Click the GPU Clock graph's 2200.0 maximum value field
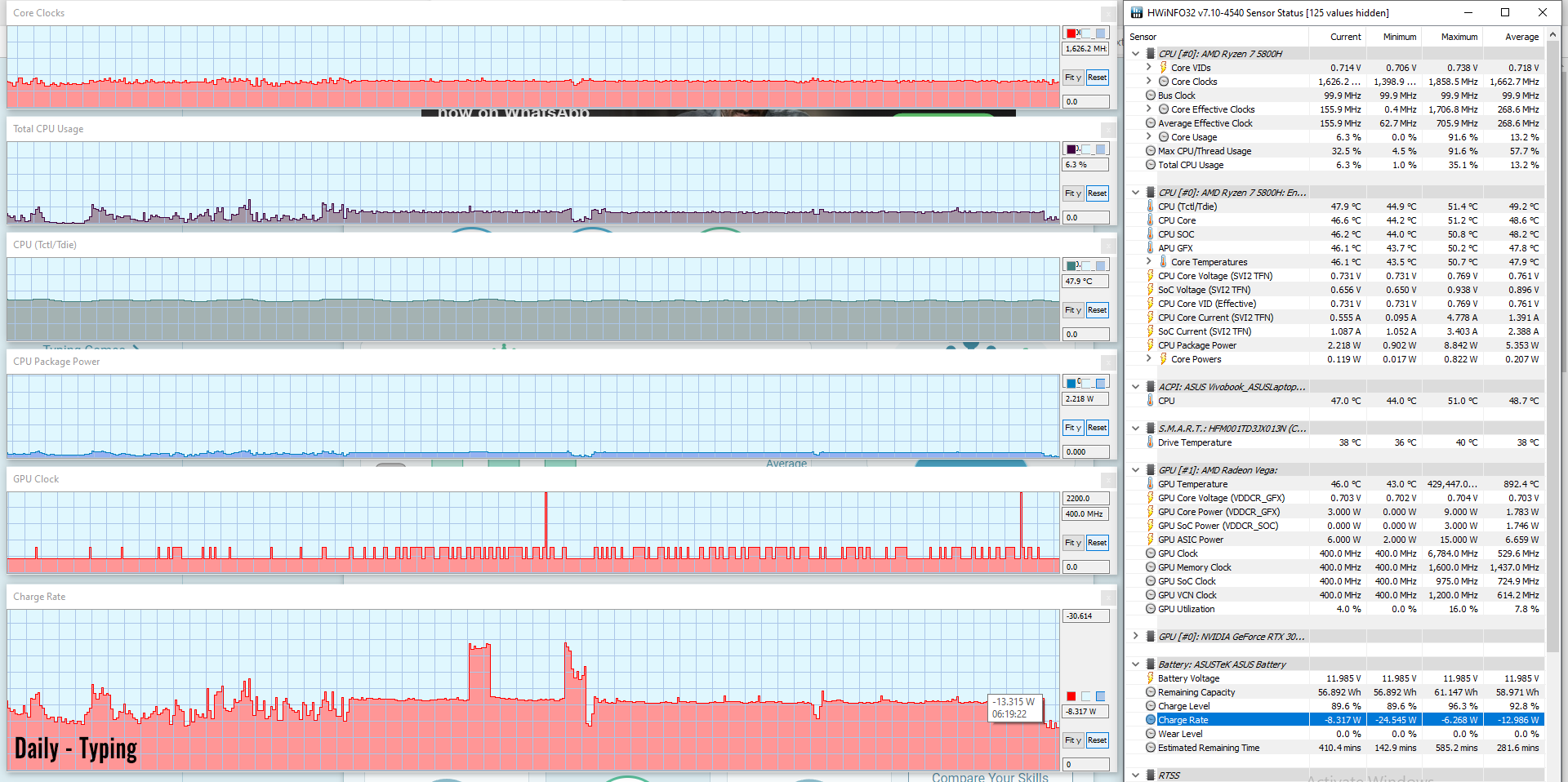The height and width of the screenshot is (782, 1568). point(1085,499)
